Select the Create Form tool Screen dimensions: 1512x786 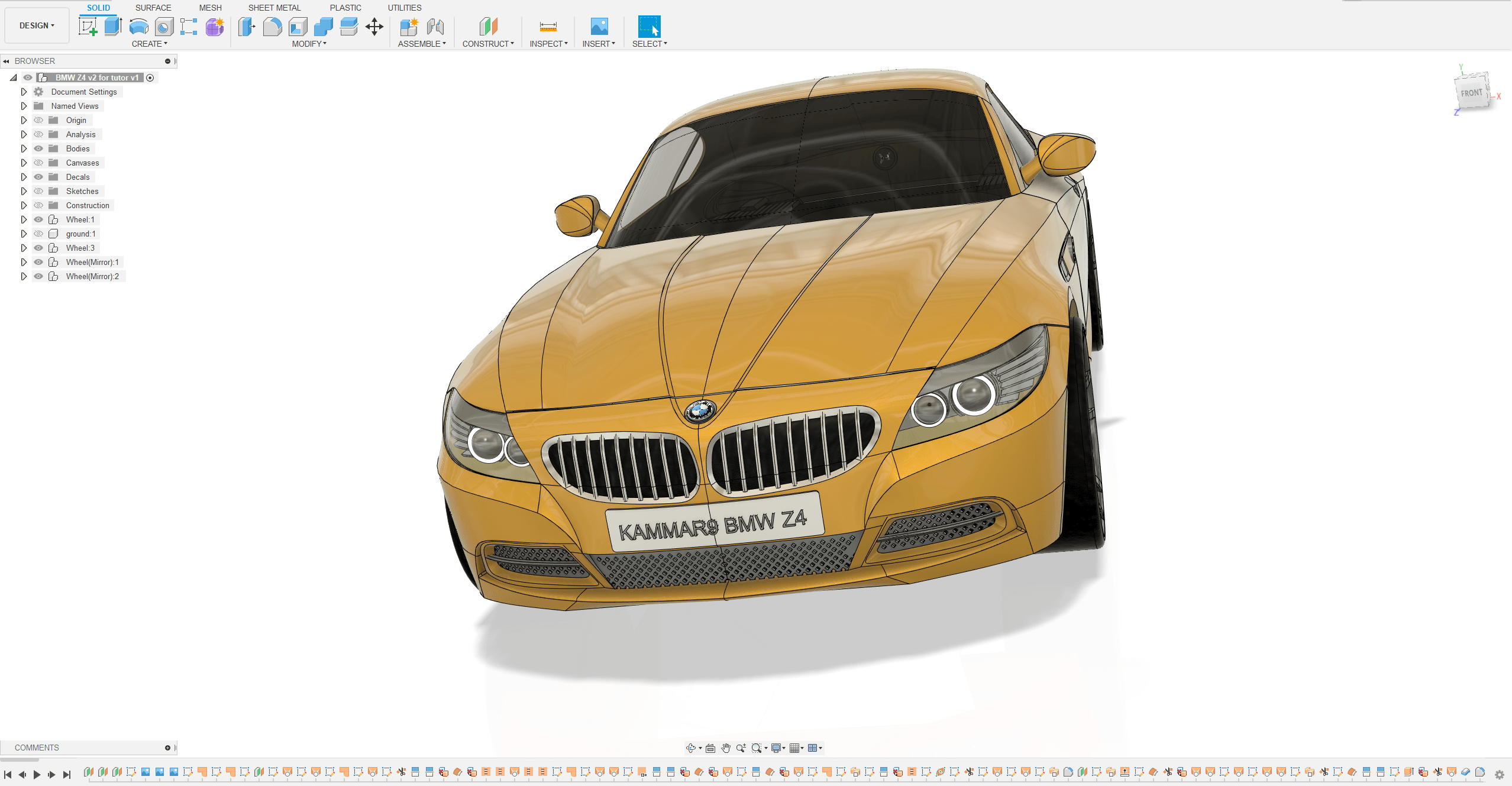[215, 27]
